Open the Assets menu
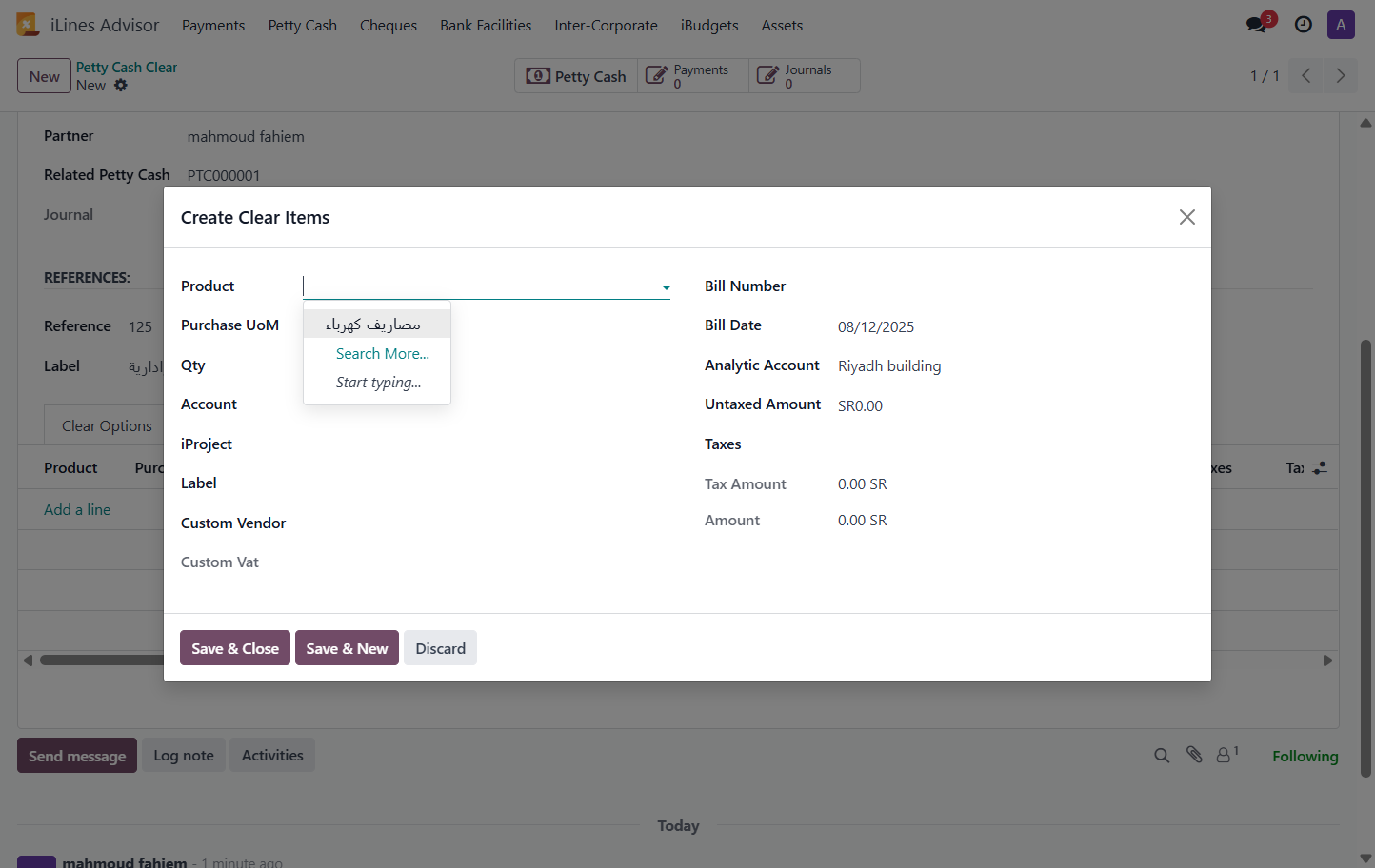This screenshot has height=868, width=1375. (782, 26)
